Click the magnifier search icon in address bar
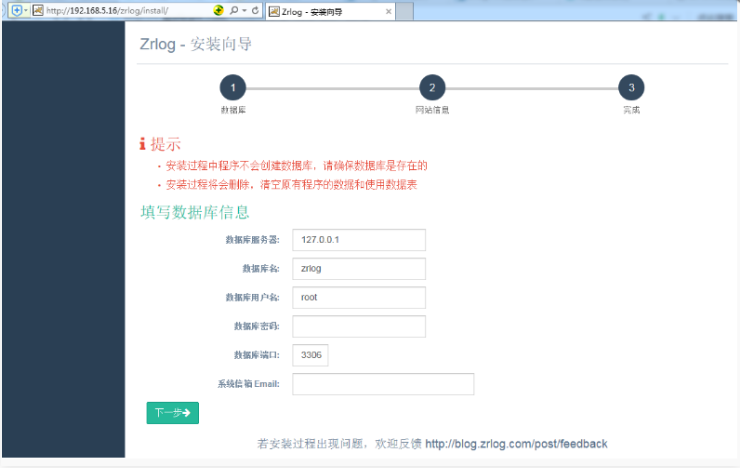This screenshot has height=468, width=740. (232, 10)
